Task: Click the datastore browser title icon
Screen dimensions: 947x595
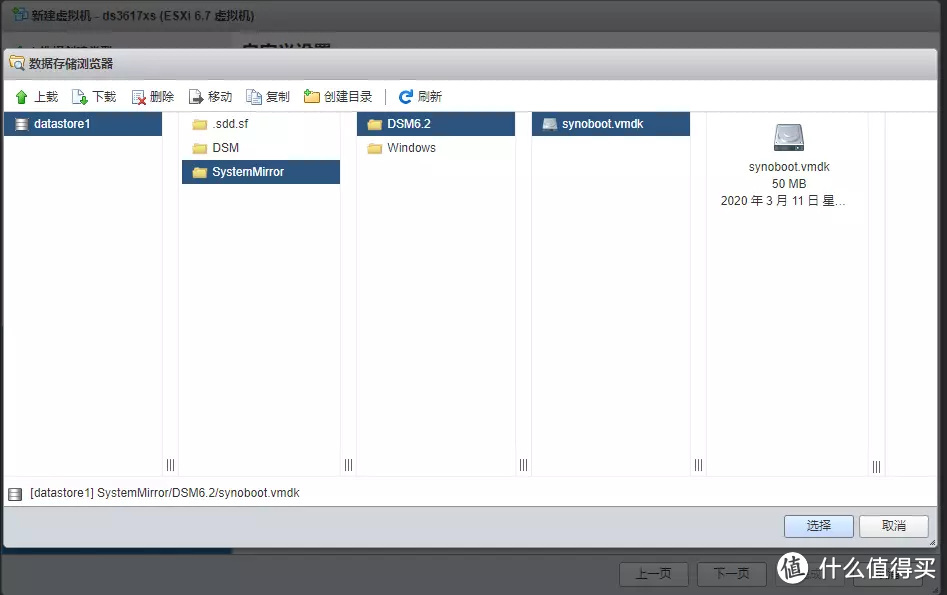Action: click(x=17, y=63)
